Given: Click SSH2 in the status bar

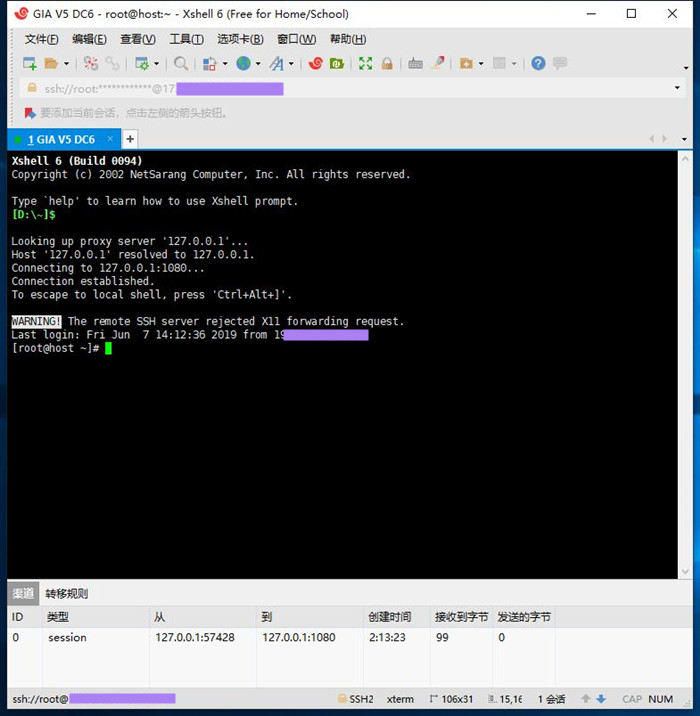Looking at the screenshot, I should [x=356, y=699].
